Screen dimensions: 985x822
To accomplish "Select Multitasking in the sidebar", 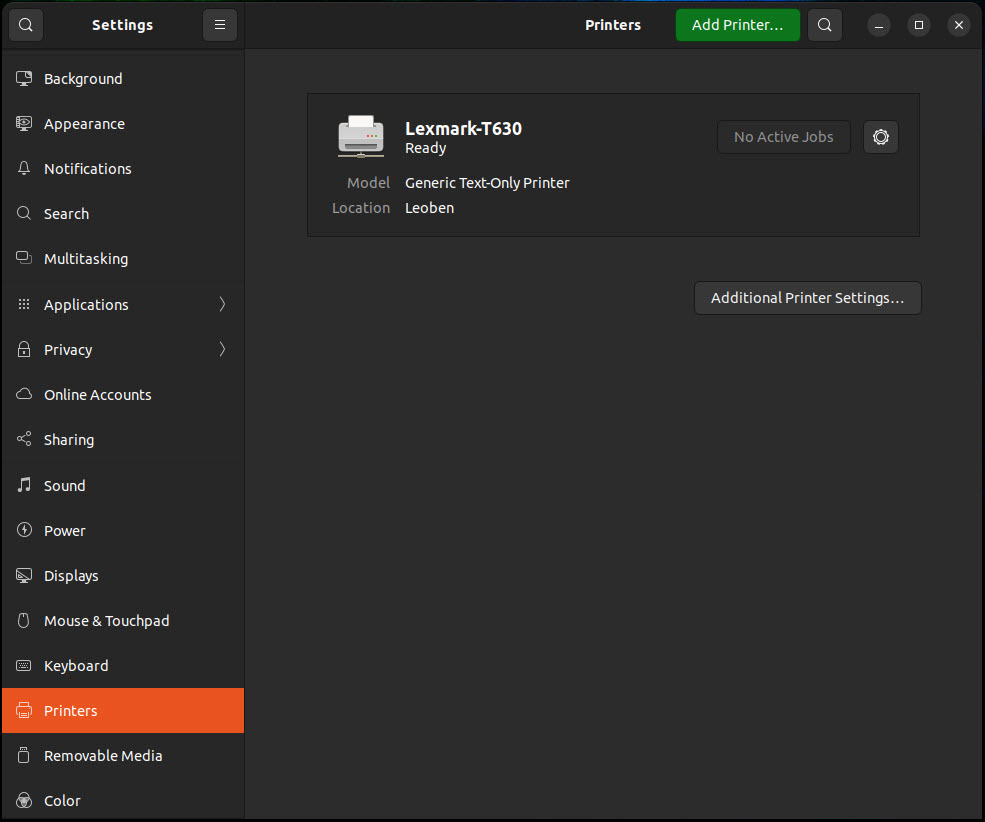I will tap(86, 259).
